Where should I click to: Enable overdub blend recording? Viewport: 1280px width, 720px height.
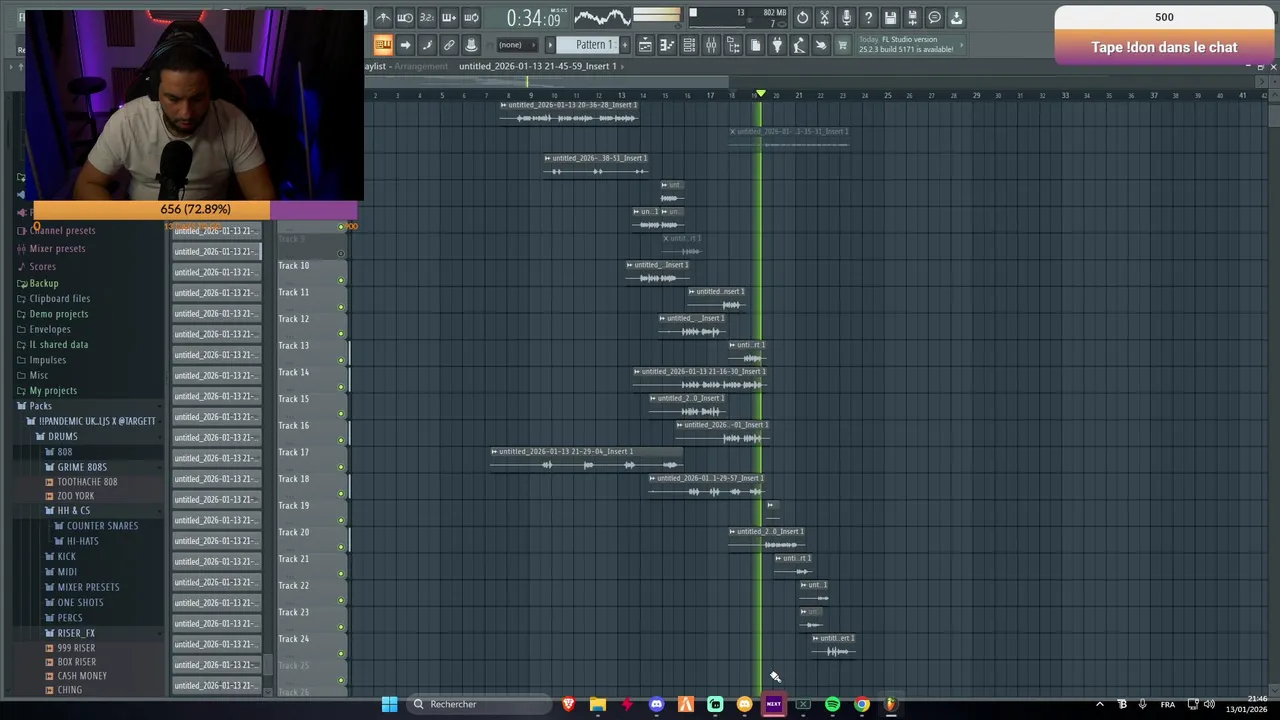449,17
